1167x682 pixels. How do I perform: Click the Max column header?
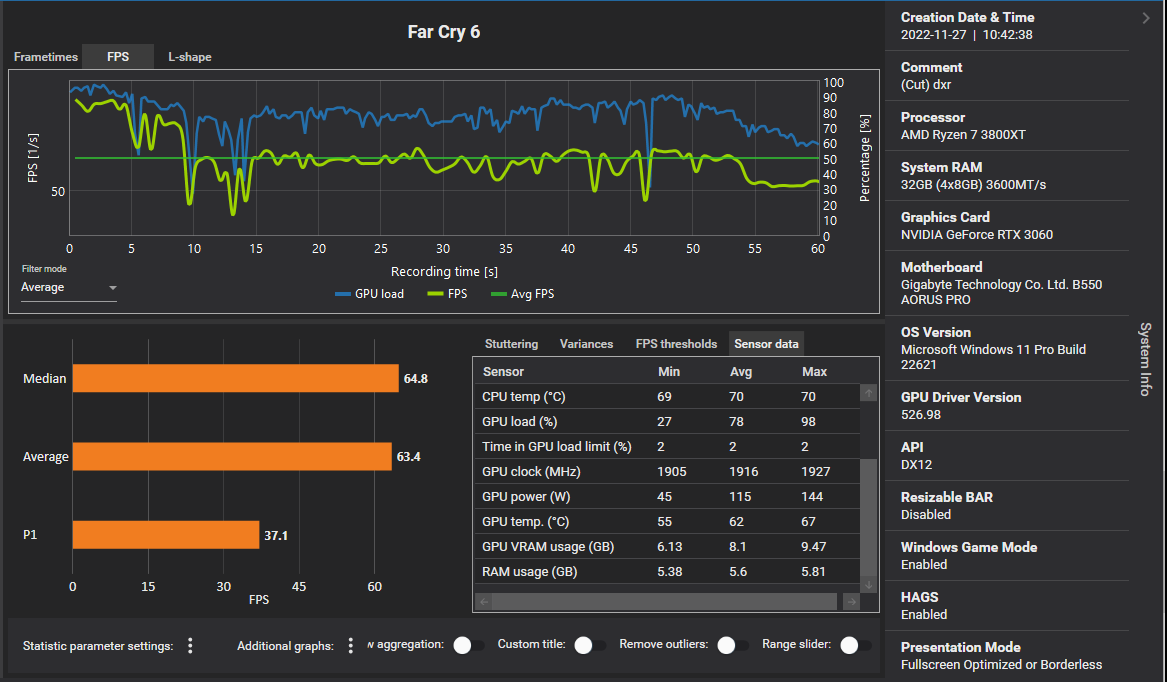814,372
